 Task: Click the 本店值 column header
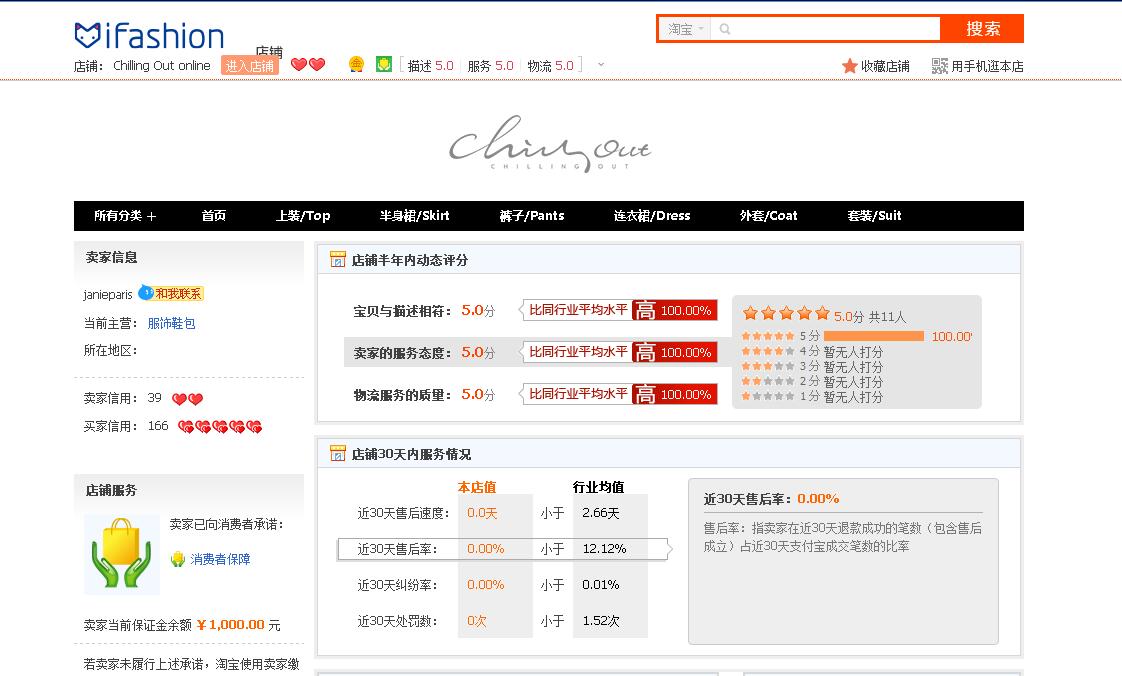pyautogui.click(x=477, y=486)
